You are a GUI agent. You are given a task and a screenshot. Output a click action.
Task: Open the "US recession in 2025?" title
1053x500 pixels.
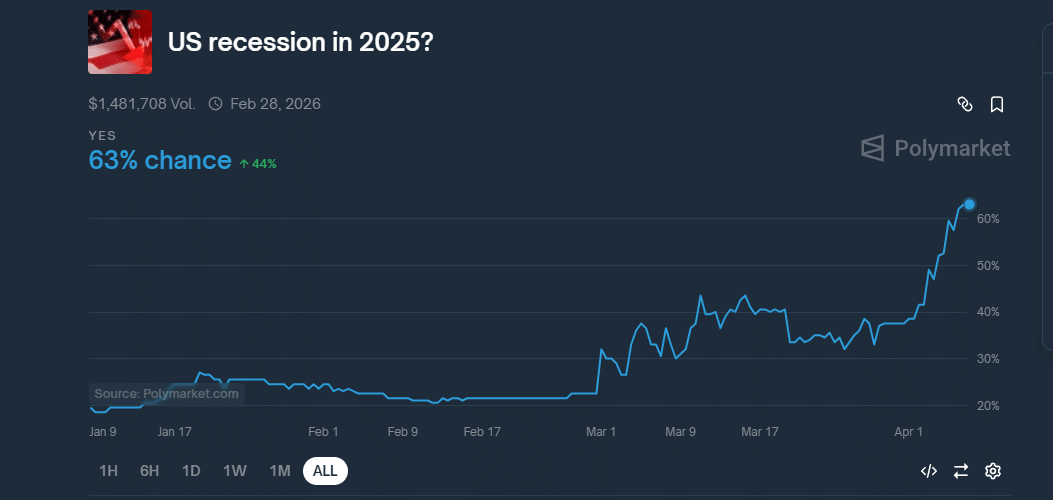click(x=300, y=42)
